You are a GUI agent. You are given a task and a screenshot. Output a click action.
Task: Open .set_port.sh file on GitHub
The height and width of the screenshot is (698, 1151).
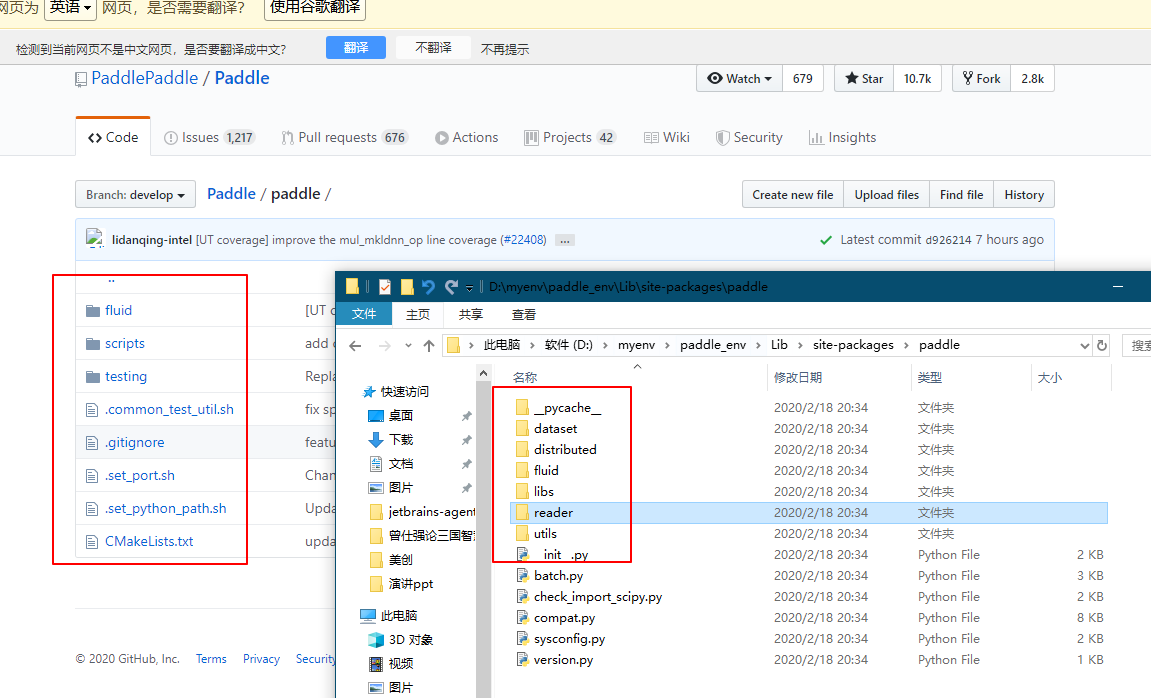139,476
